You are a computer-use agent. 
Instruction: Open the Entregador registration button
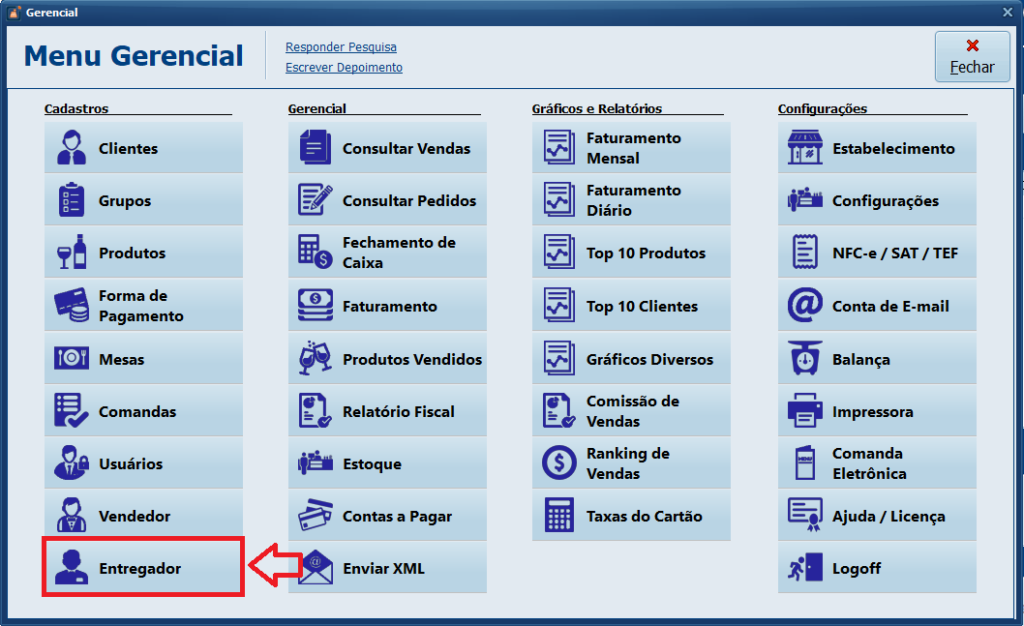[143, 568]
